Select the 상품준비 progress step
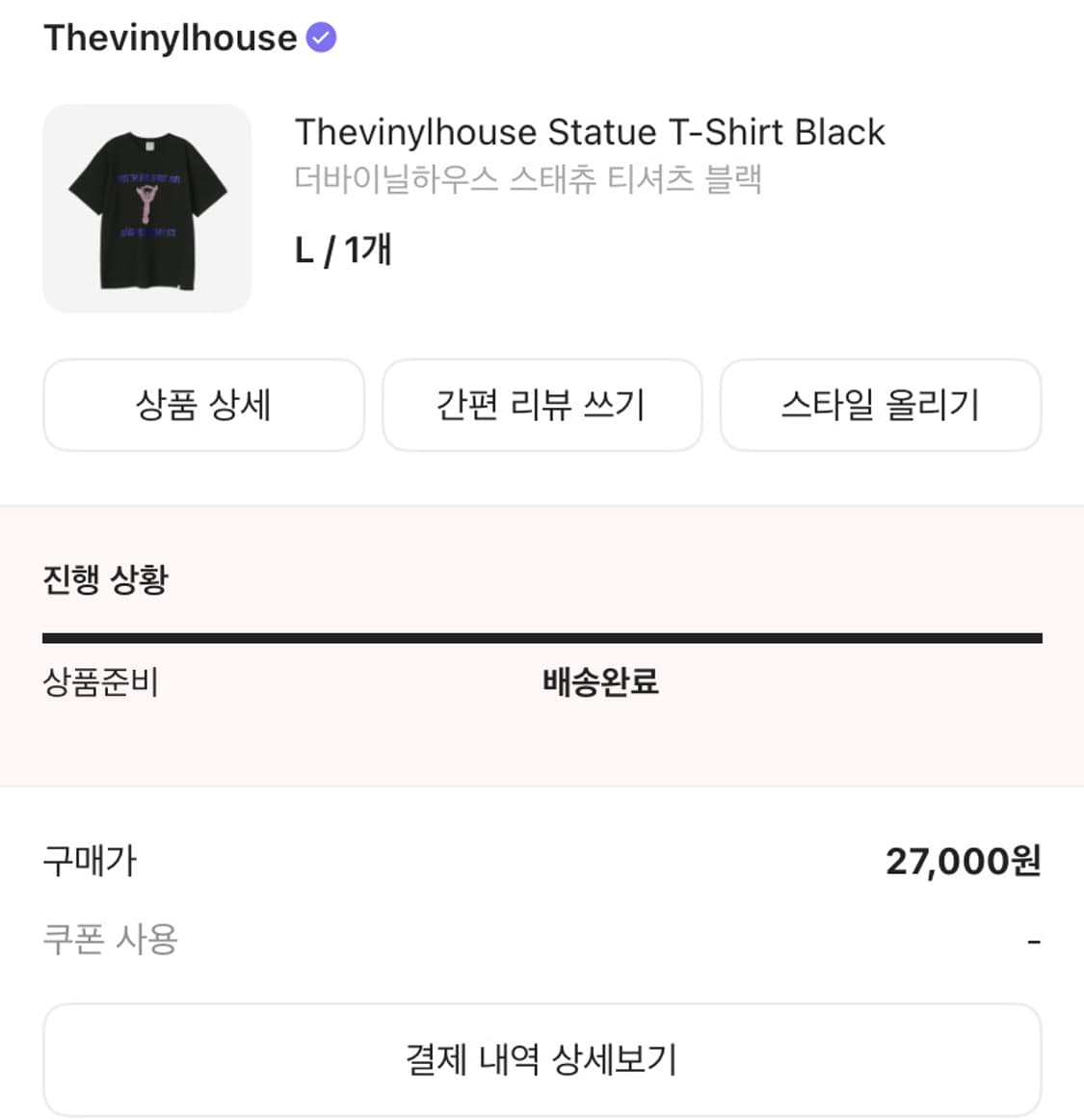This screenshot has height=1120, width=1084. click(x=100, y=682)
